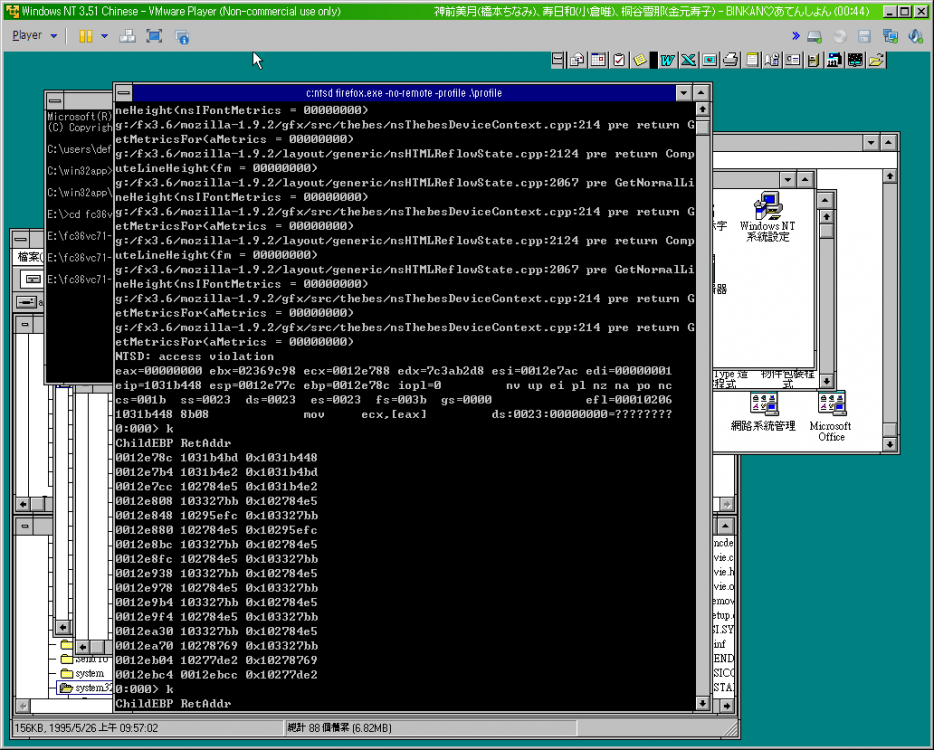Open the Office folder icon in toolbar
The height and width of the screenshot is (750, 934).
(877, 60)
